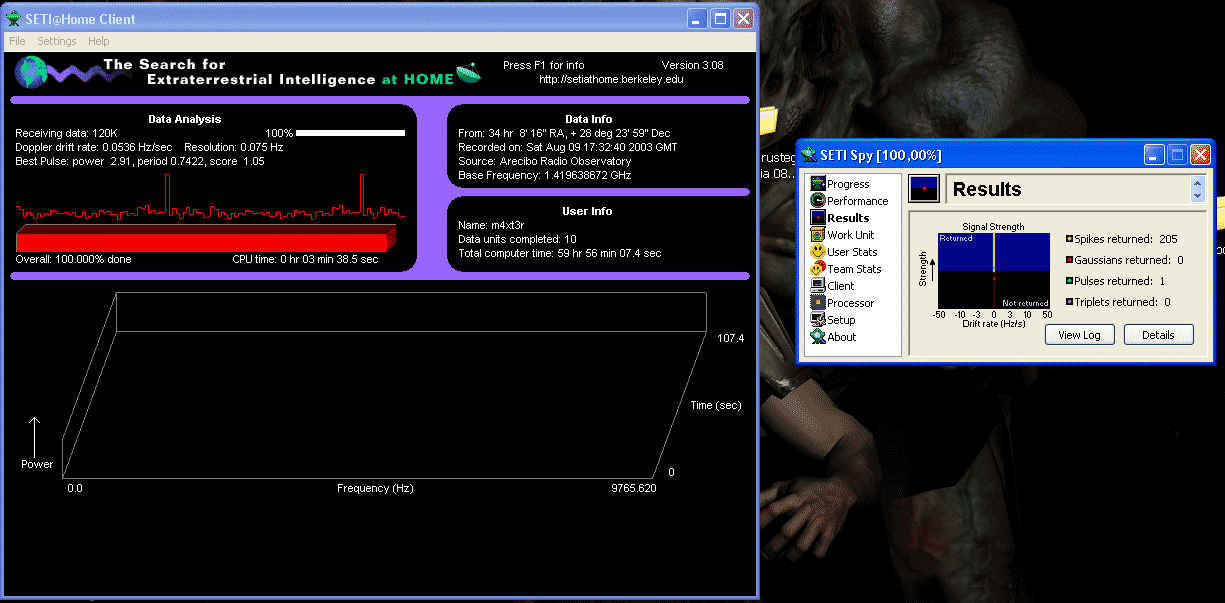Viewport: 1225px width, 603px height.
Task: Click the Details button in SETI Spy
Action: (x=1158, y=335)
